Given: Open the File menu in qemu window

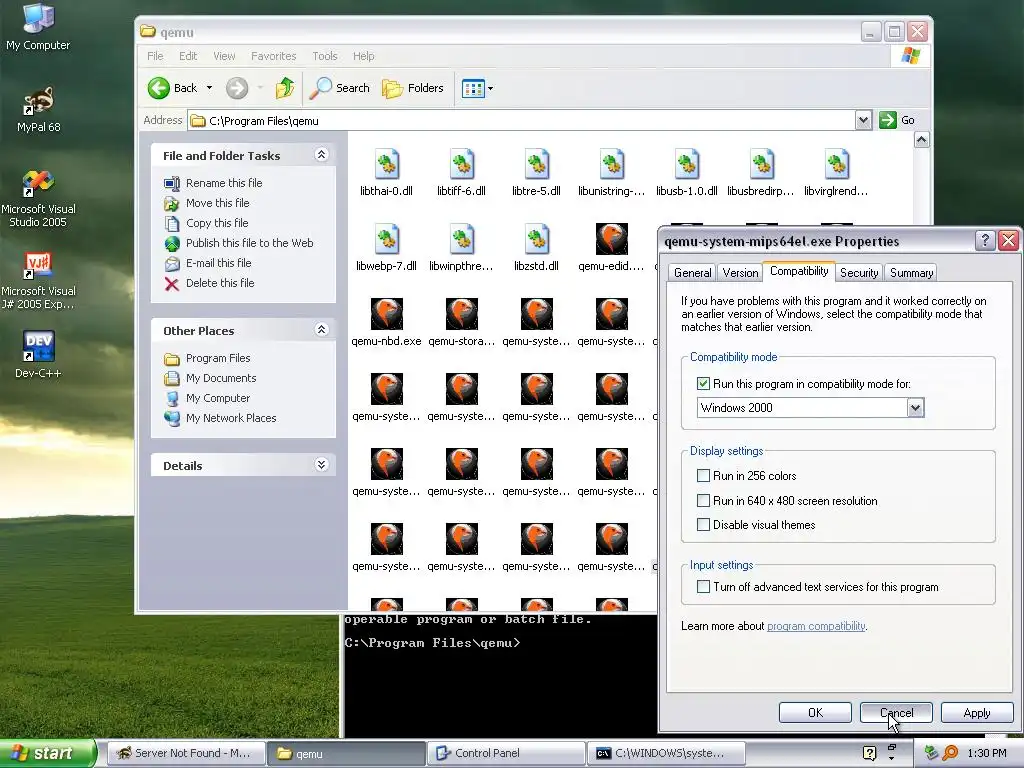Looking at the screenshot, I should [155, 56].
